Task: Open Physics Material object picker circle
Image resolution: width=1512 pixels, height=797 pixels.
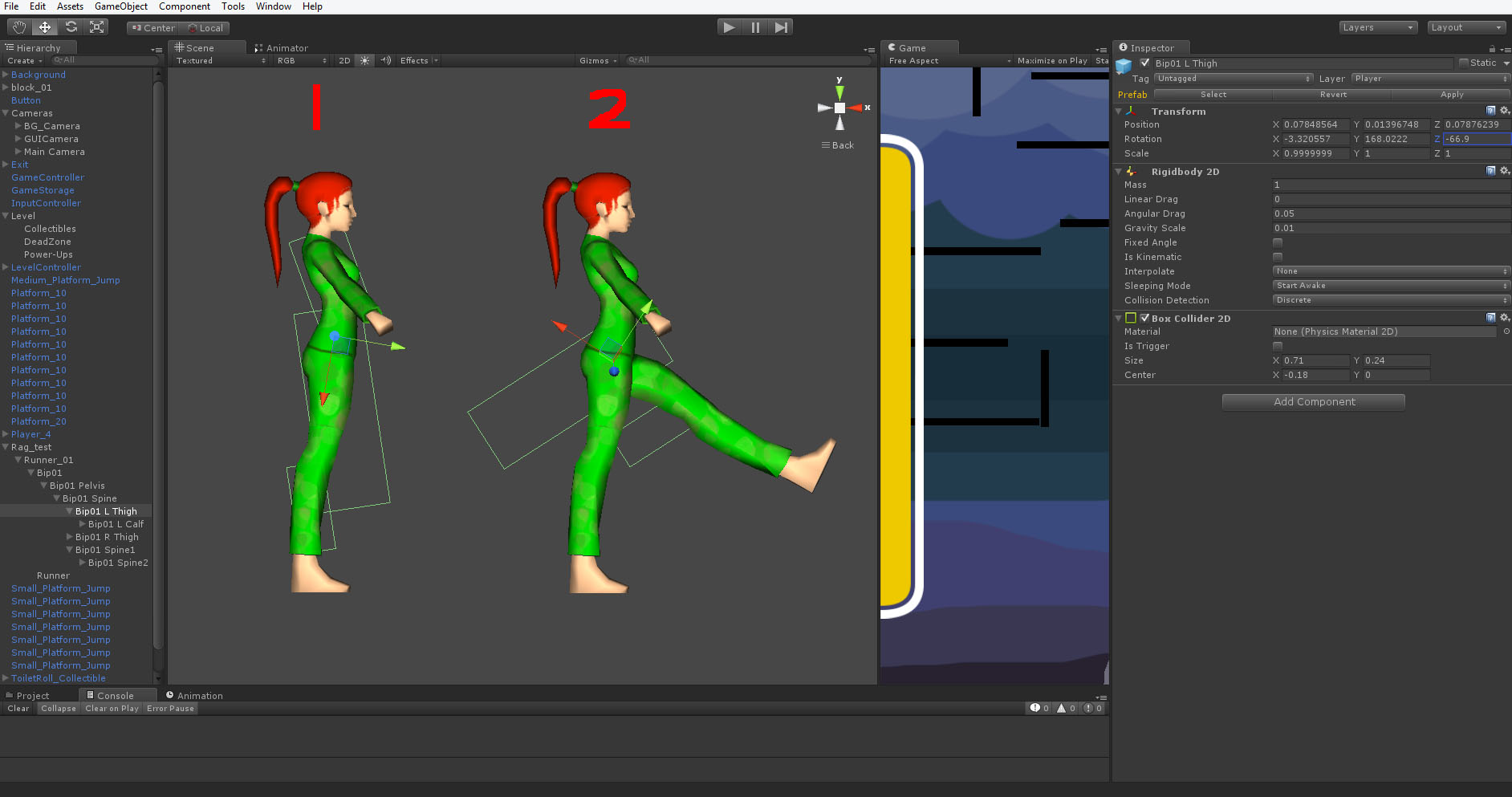Action: click(1506, 331)
